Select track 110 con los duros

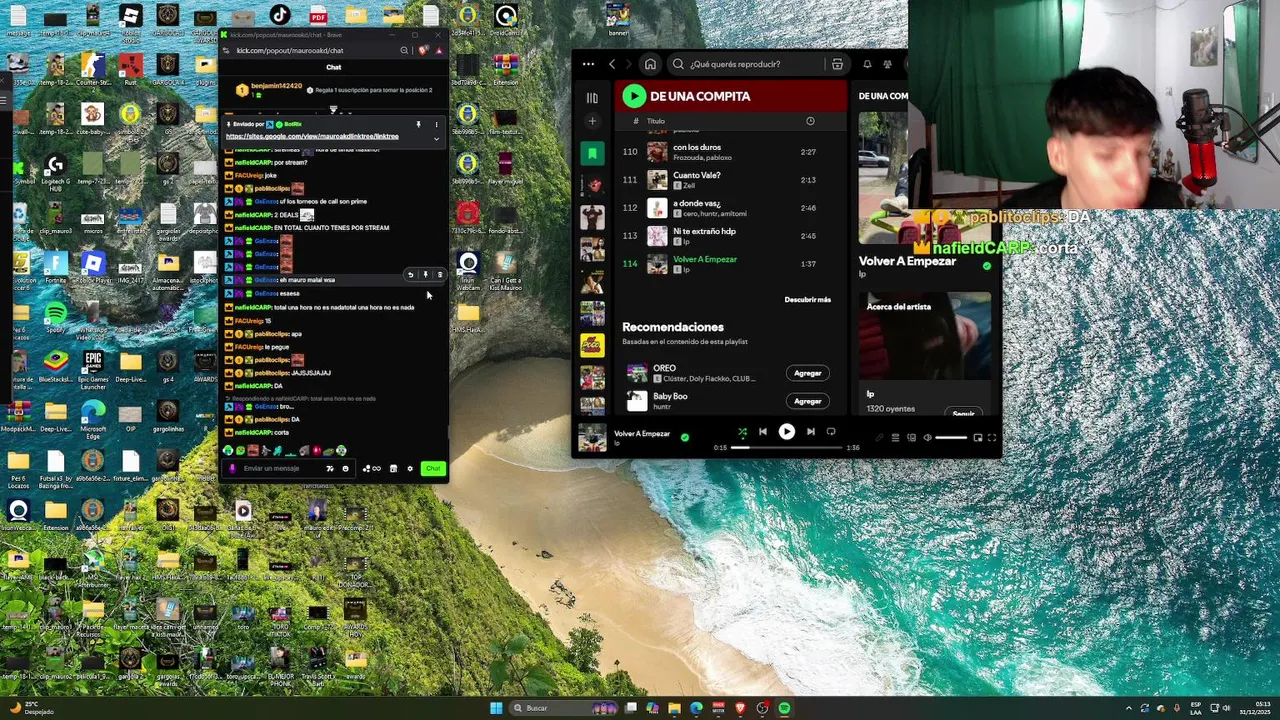click(x=732, y=152)
